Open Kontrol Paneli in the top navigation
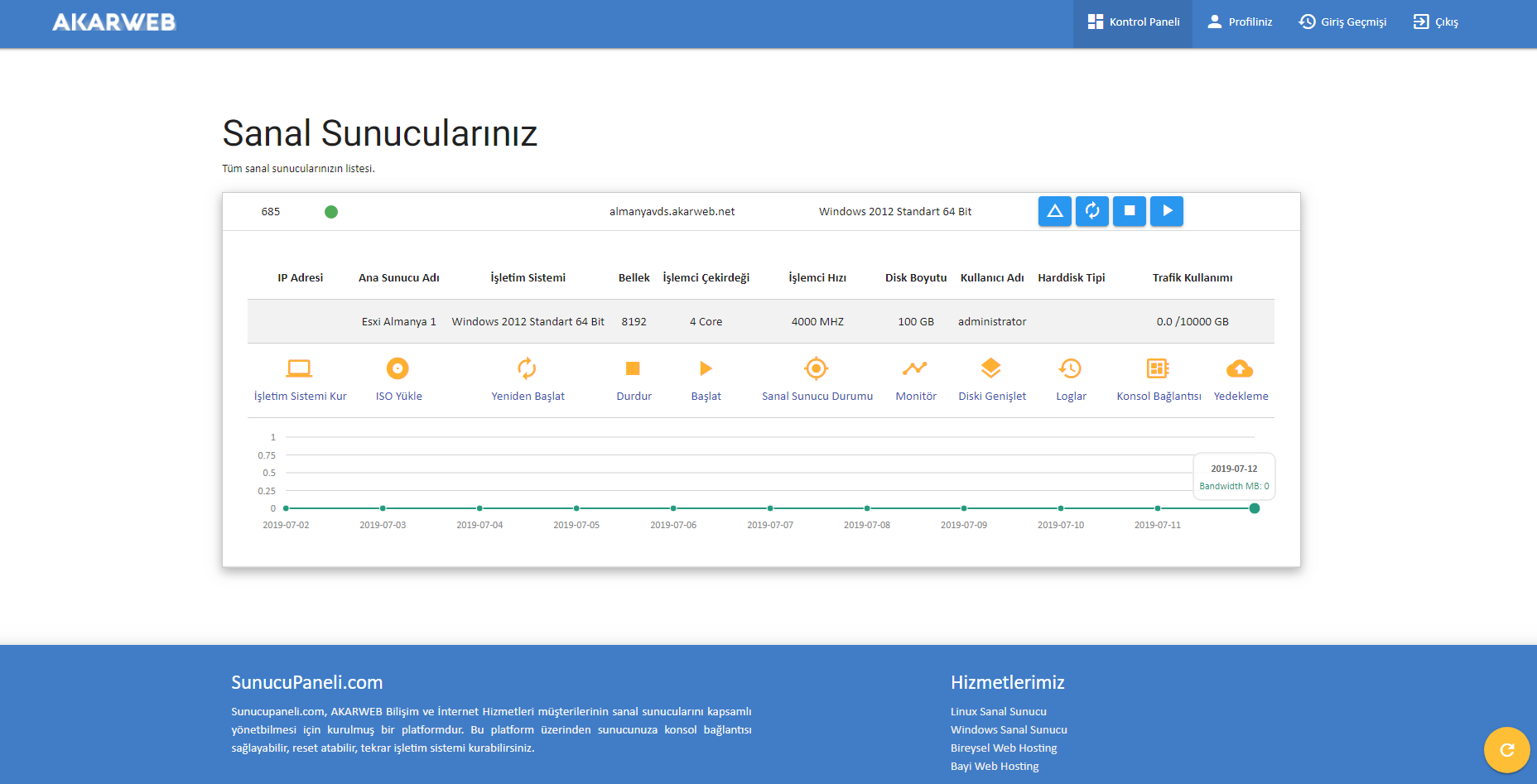The width and height of the screenshot is (1537, 784). coord(1133,22)
